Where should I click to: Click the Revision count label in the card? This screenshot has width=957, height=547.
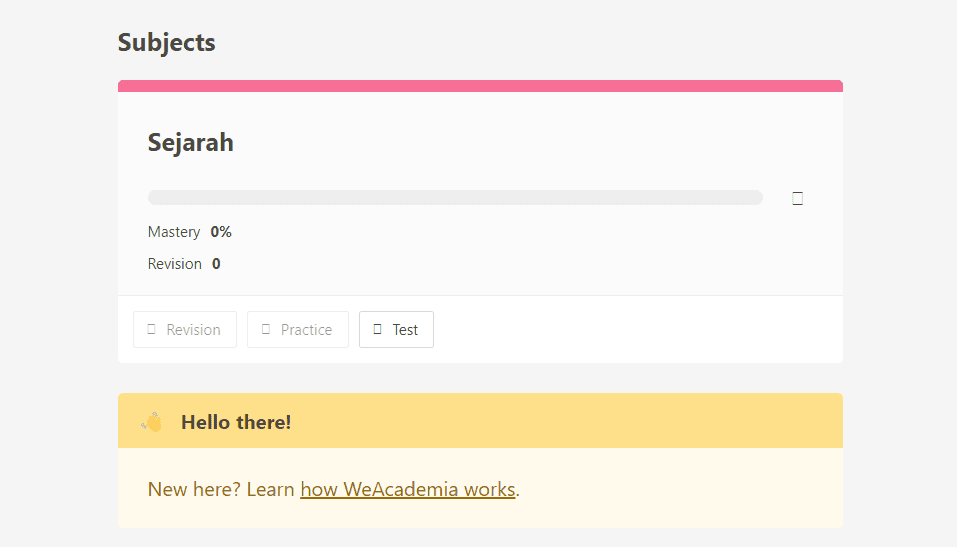175,264
